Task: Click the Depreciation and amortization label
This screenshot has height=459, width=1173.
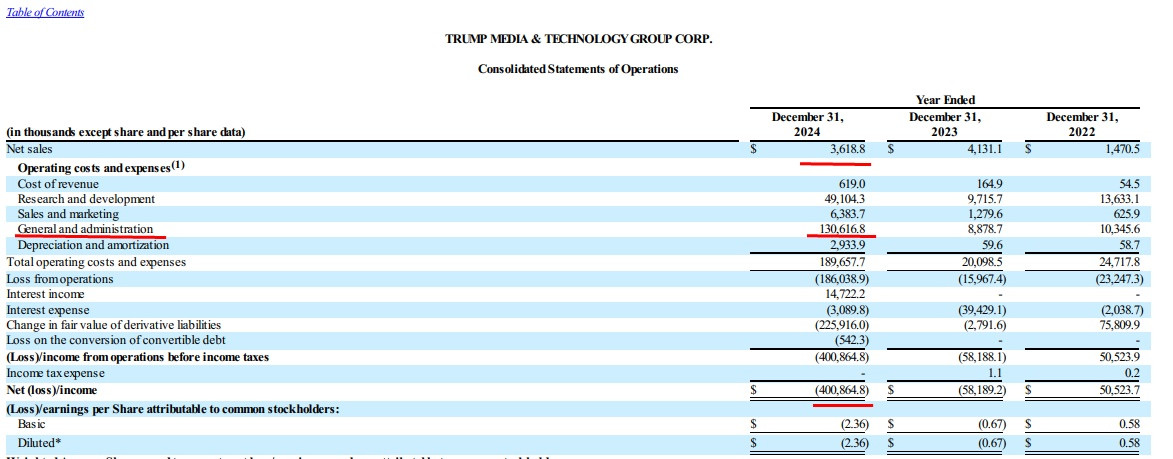Action: 94,245
